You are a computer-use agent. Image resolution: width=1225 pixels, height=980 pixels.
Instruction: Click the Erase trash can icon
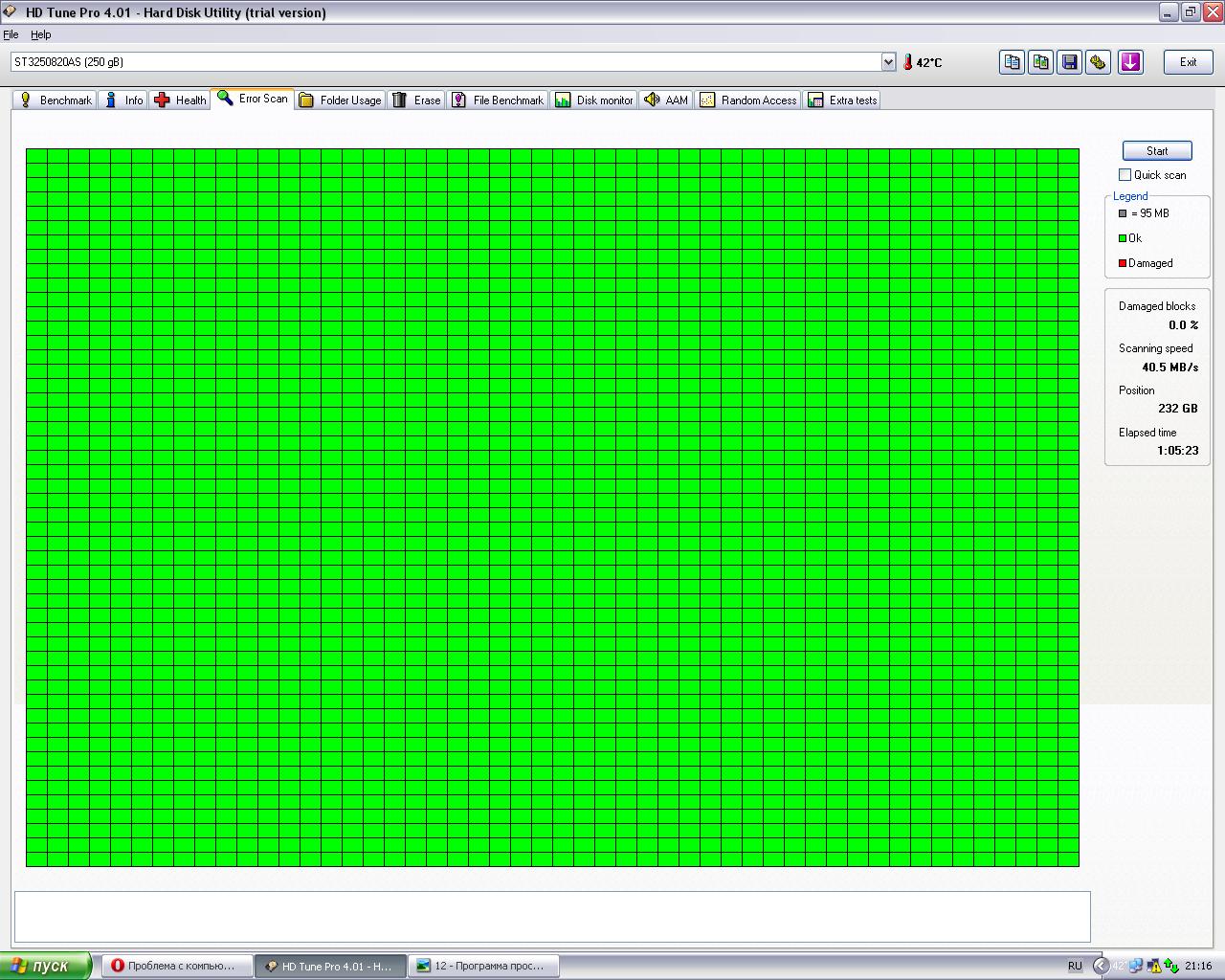[x=400, y=100]
